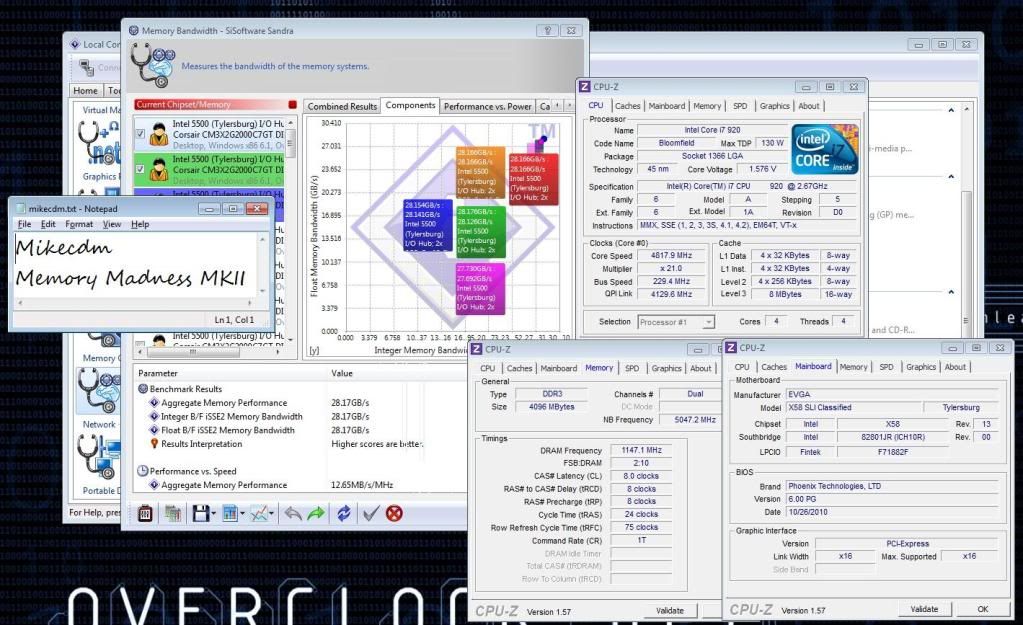This screenshot has width=1023, height=625.
Task: Open the save icon's dropdown arrow
Action: coord(213,514)
